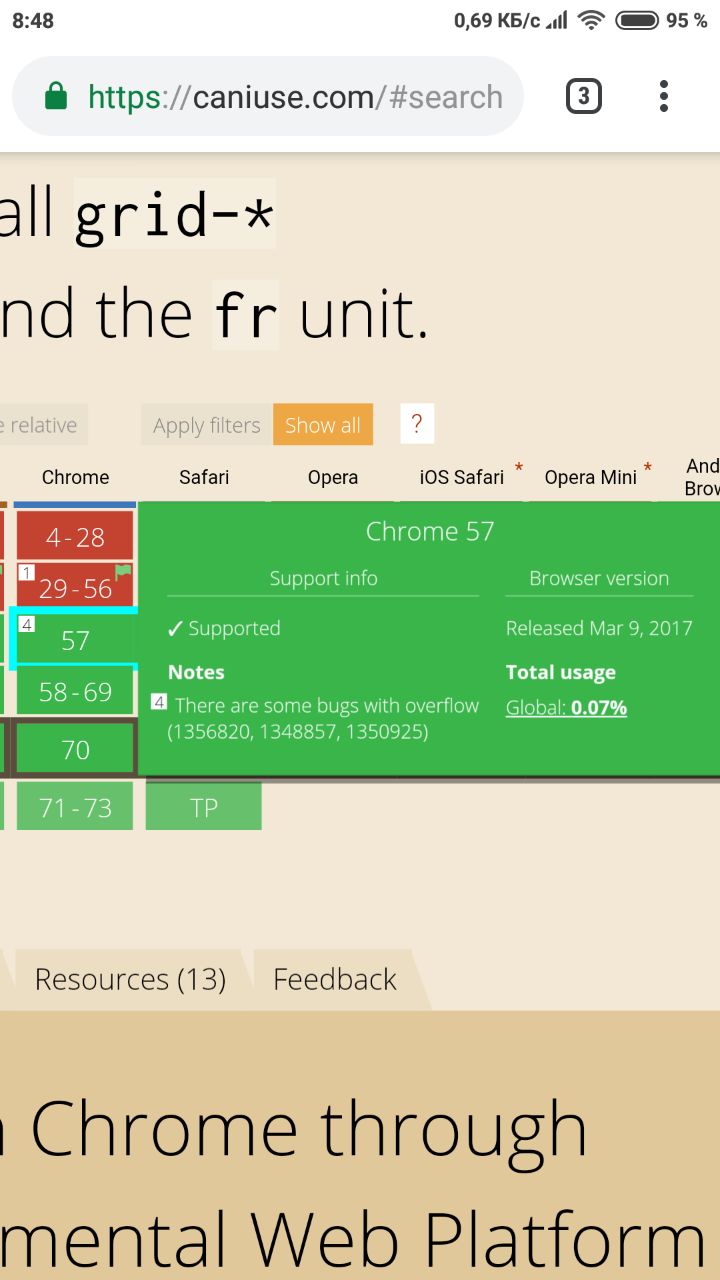Click the asterisk next to Opera Mini
This screenshot has height=1280, width=720.
coord(648,468)
